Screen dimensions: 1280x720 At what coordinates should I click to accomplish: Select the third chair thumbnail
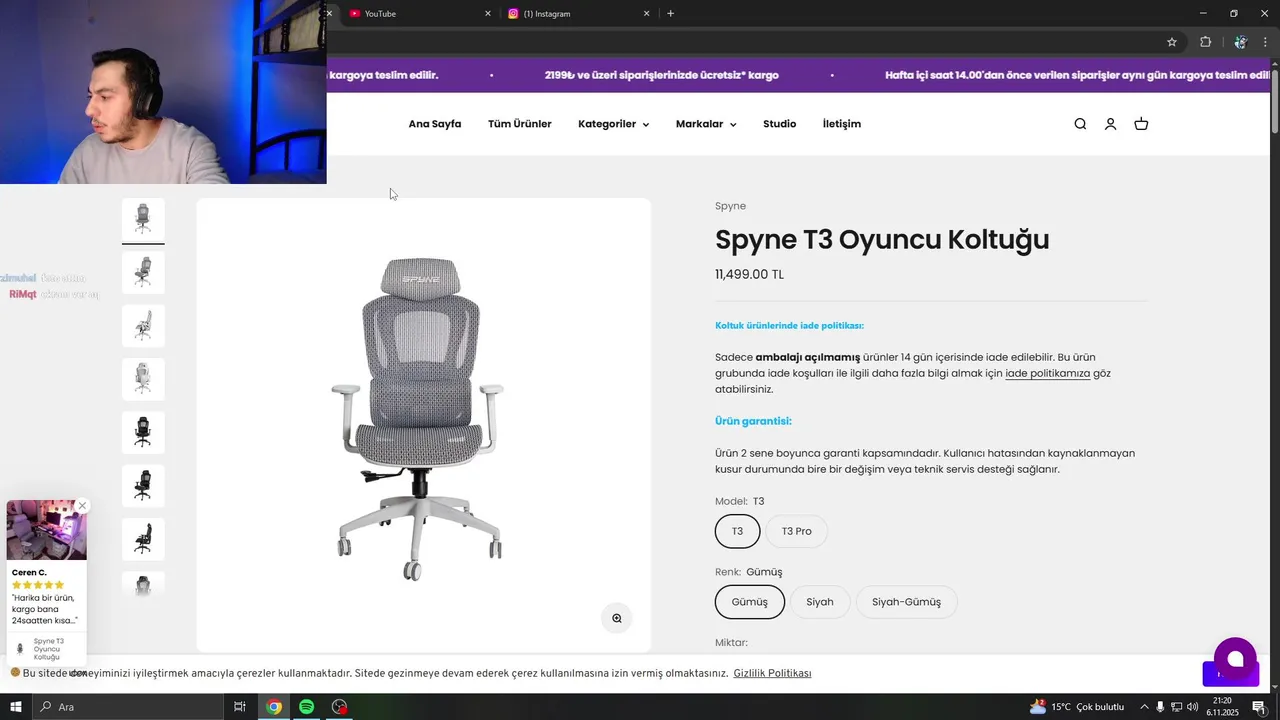click(143, 326)
